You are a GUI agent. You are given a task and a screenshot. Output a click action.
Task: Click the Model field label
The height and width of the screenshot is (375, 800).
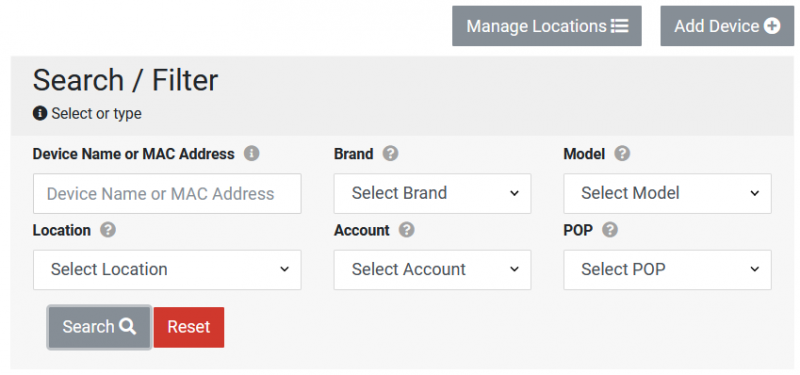point(584,154)
